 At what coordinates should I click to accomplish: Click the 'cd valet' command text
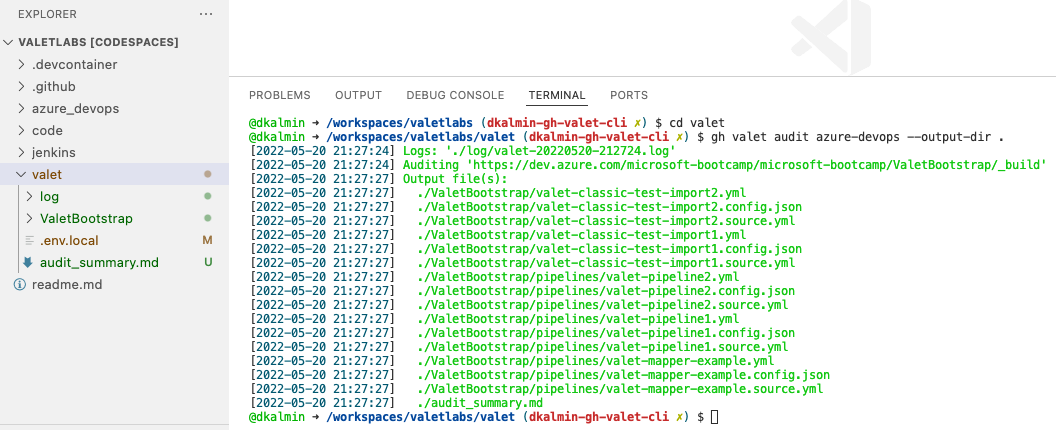696,123
